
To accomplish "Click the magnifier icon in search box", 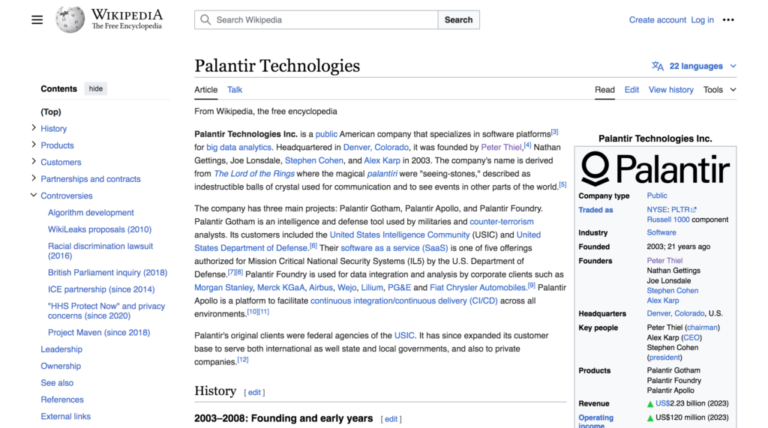I will (x=206, y=20).
